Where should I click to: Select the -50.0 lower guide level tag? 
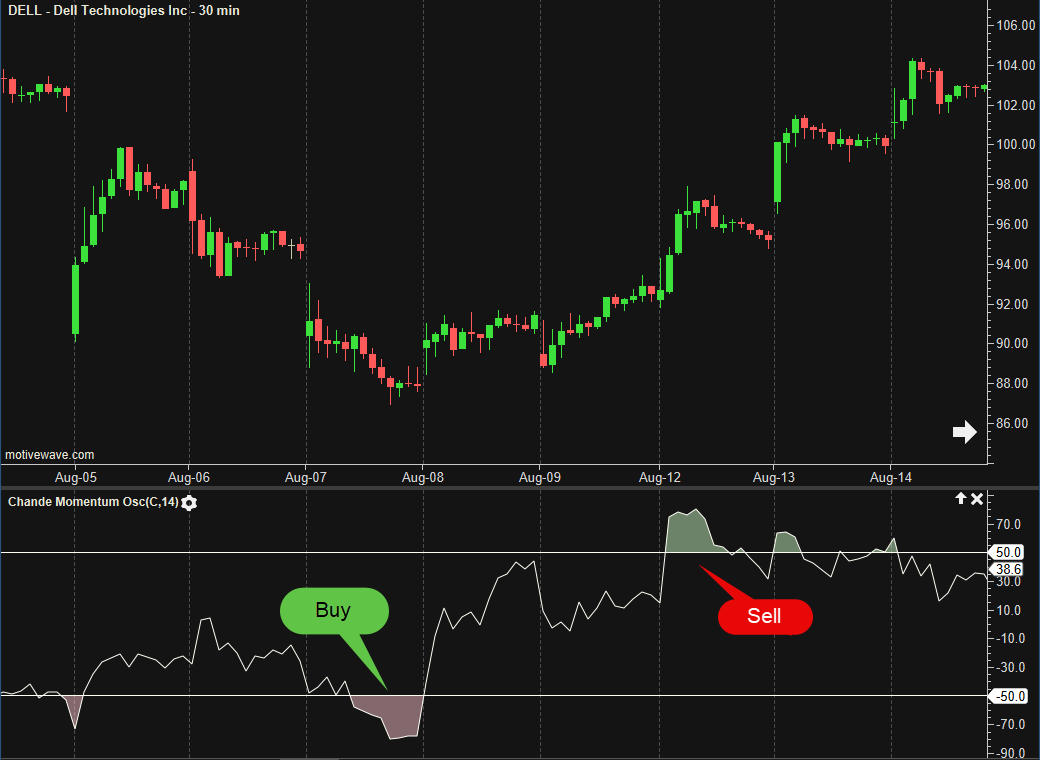pos(1007,695)
